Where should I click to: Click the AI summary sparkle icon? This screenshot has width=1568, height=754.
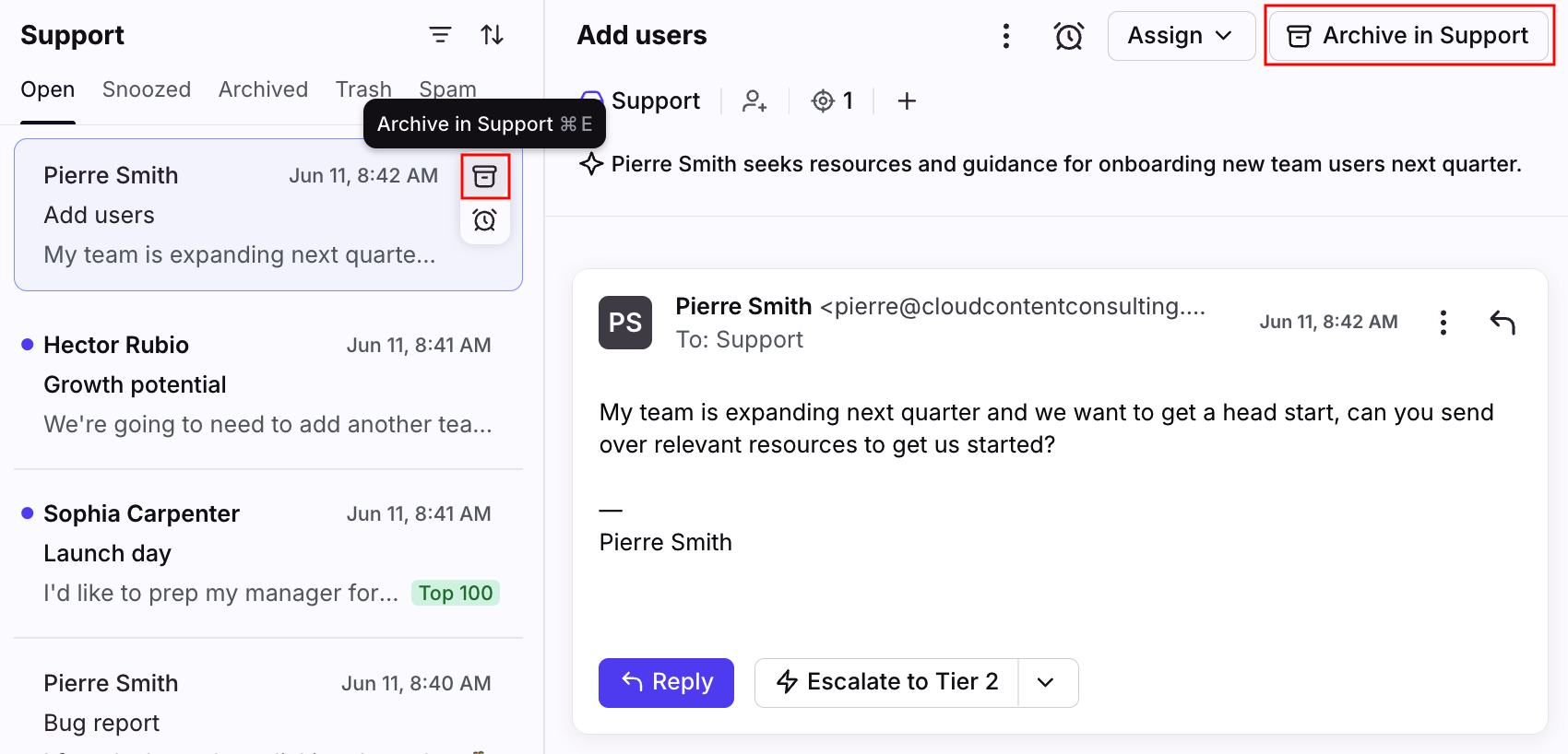(x=591, y=164)
